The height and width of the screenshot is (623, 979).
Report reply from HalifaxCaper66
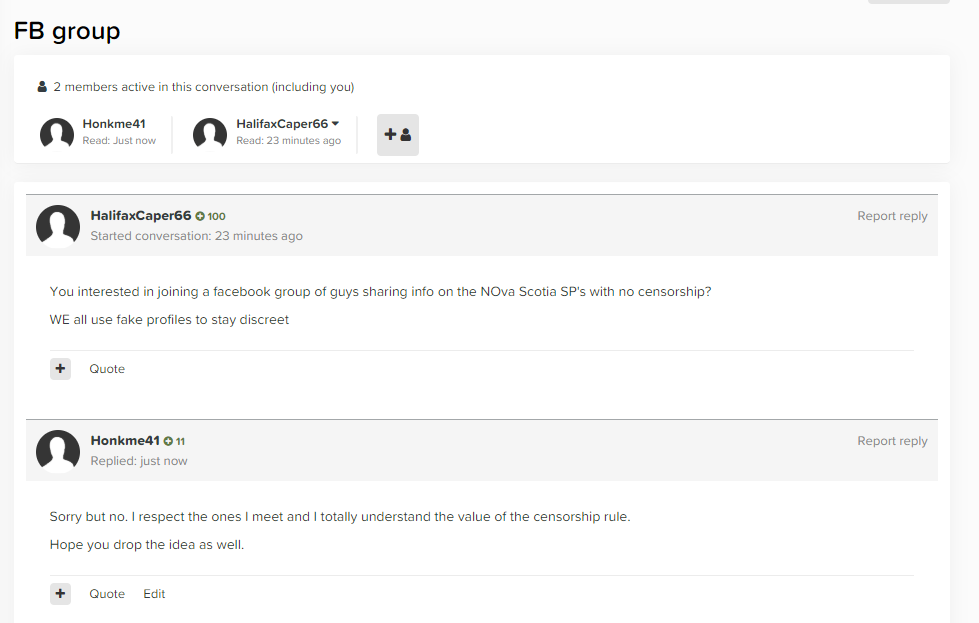tap(892, 216)
